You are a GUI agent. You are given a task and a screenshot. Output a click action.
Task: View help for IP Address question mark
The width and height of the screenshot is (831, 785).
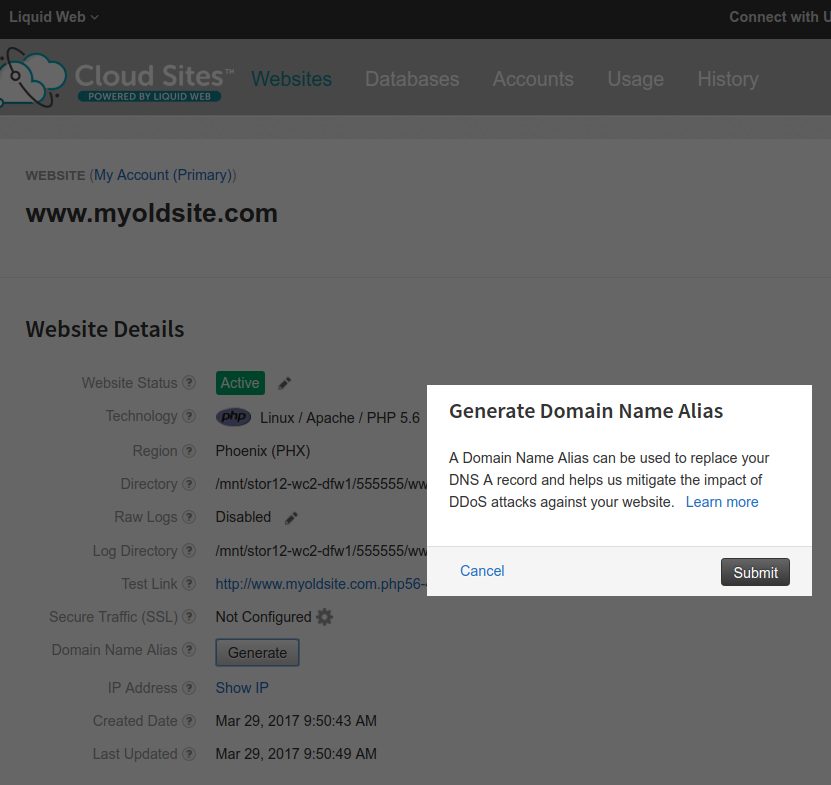coord(190,688)
